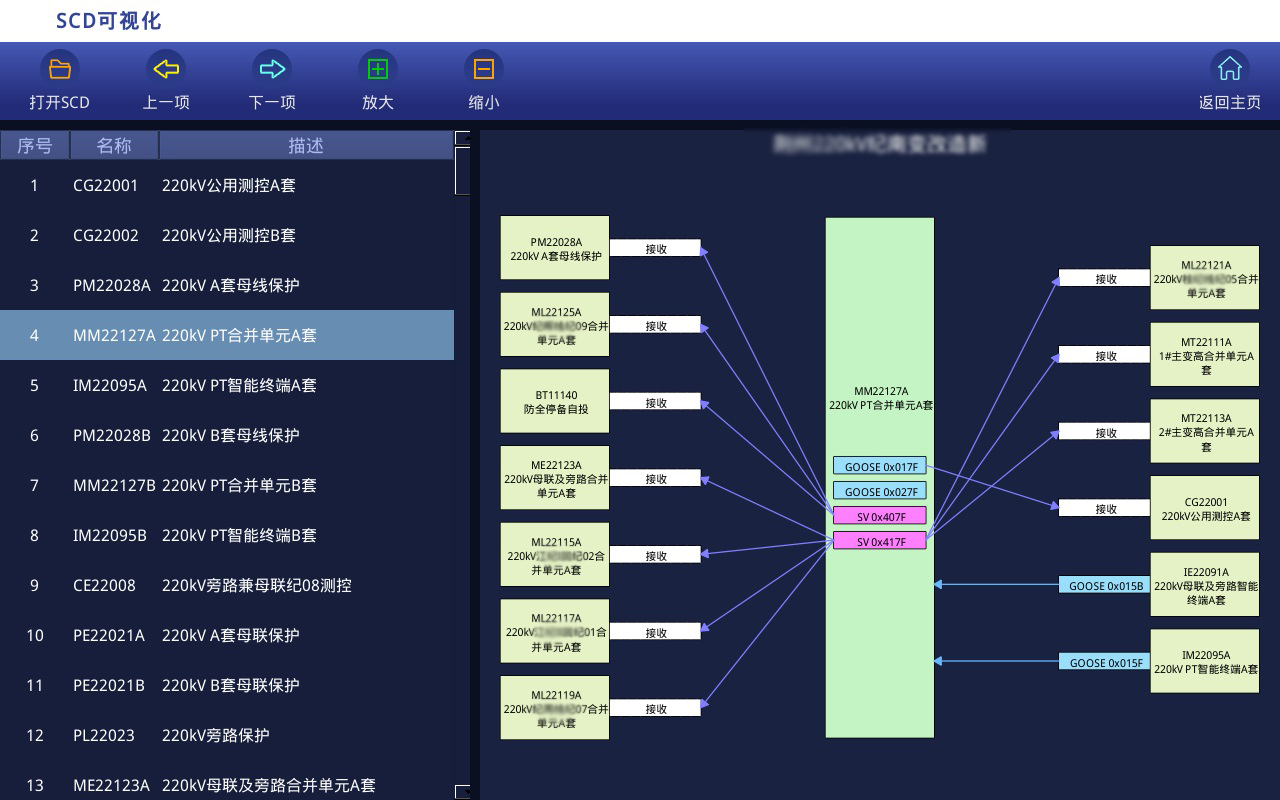Click the Open SCD folder icon
The height and width of the screenshot is (800, 1280).
pos(60,69)
